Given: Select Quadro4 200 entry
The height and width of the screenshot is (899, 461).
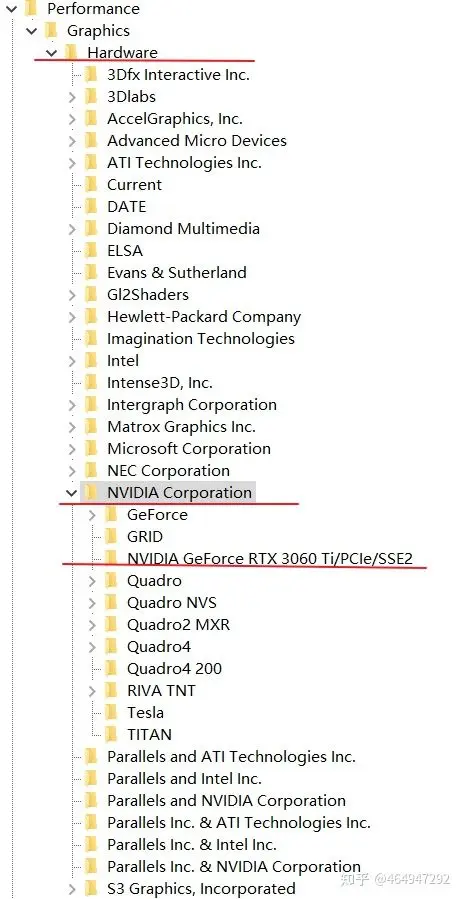Looking at the screenshot, I should click(174, 669).
